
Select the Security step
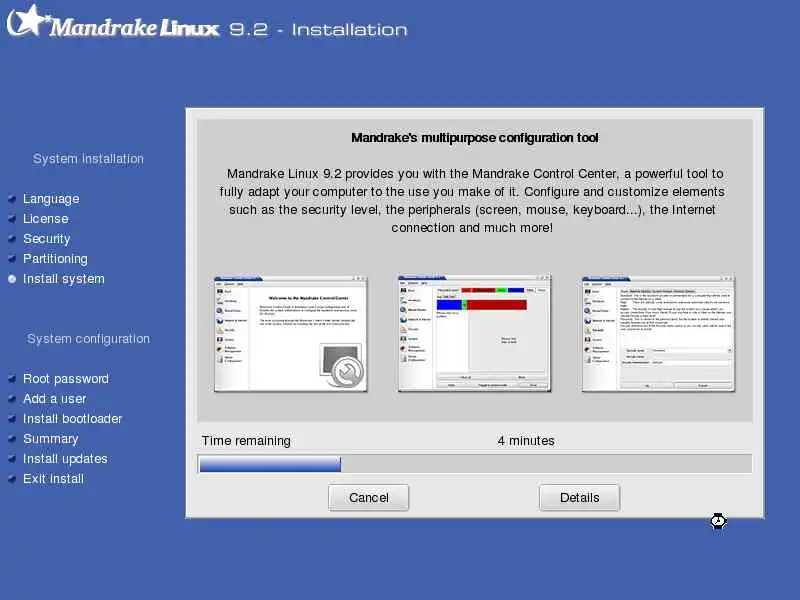[x=46, y=239]
